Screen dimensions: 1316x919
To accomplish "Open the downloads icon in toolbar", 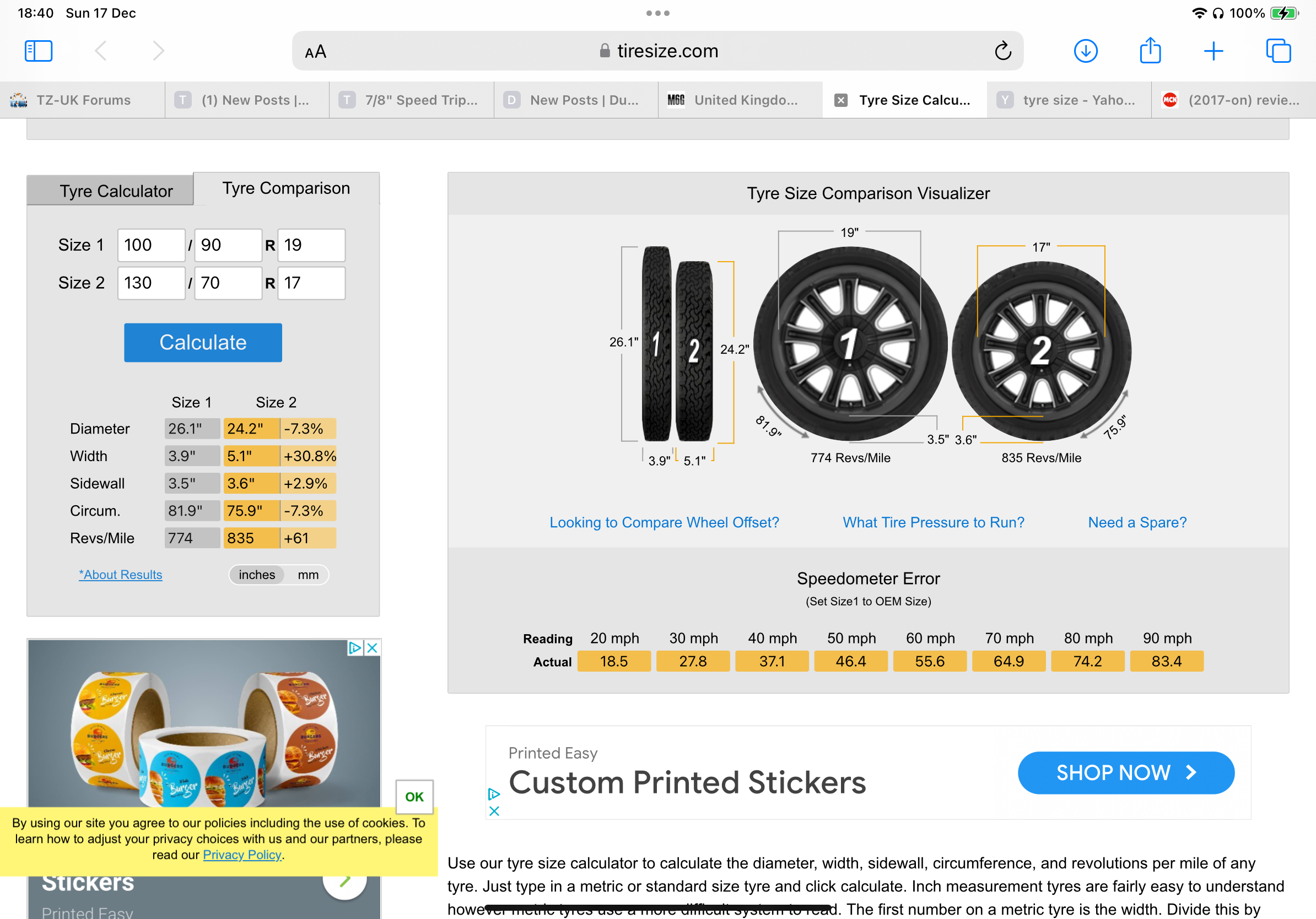I will point(1085,51).
